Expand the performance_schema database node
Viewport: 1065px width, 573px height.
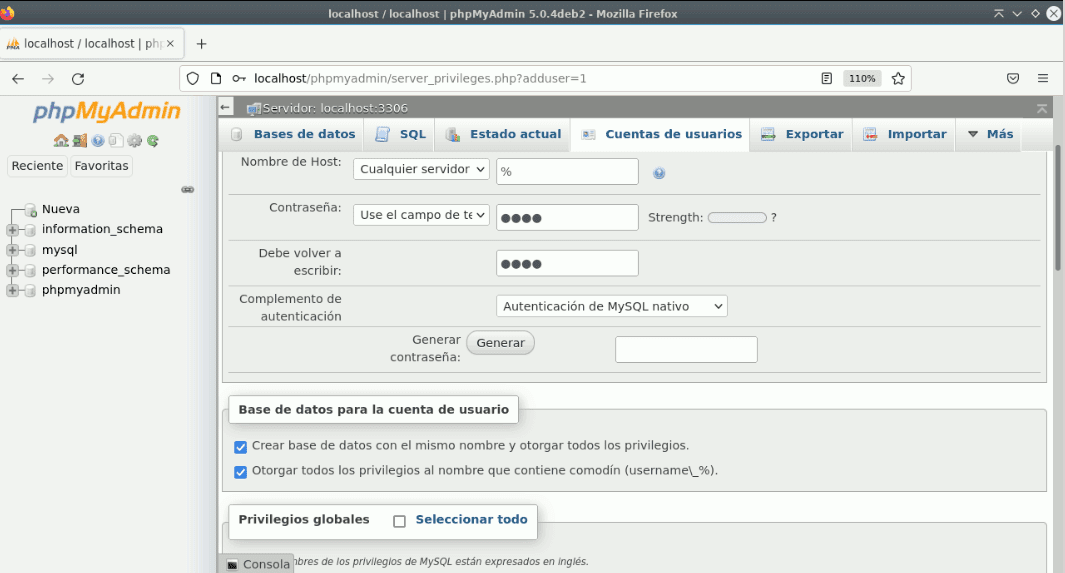coord(12,270)
